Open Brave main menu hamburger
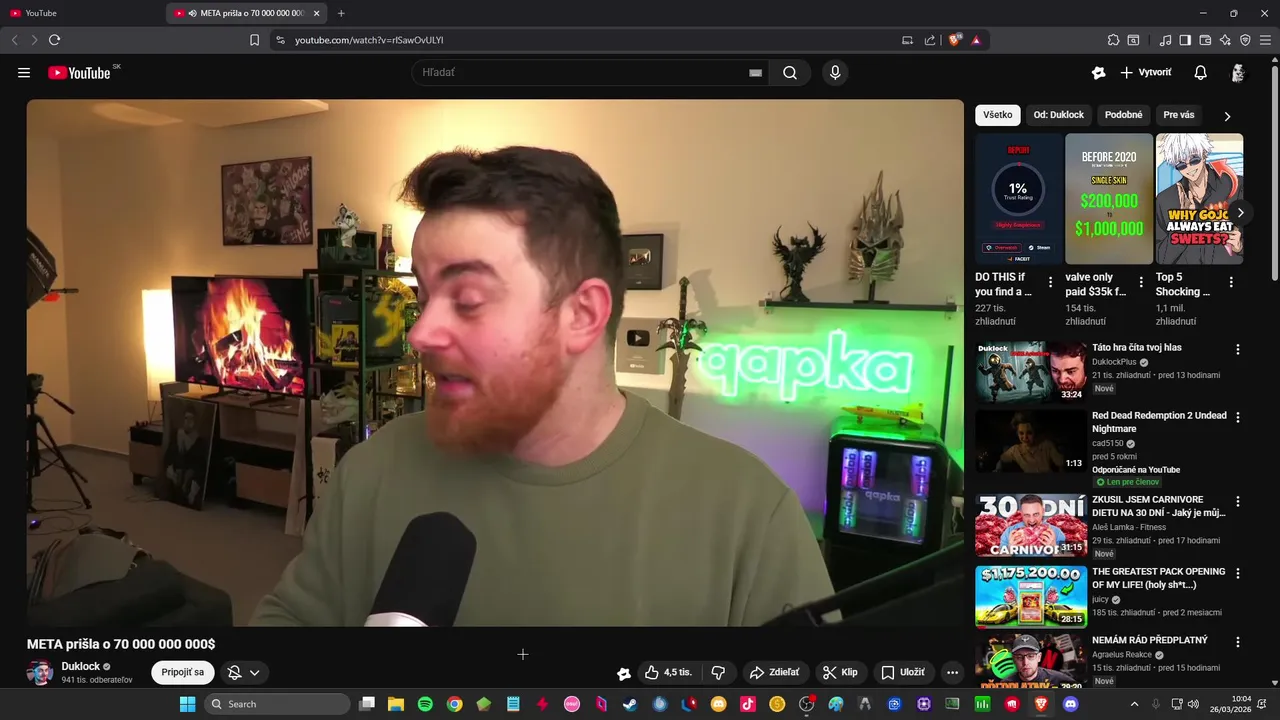Viewport: 1280px width, 720px height. [1265, 40]
